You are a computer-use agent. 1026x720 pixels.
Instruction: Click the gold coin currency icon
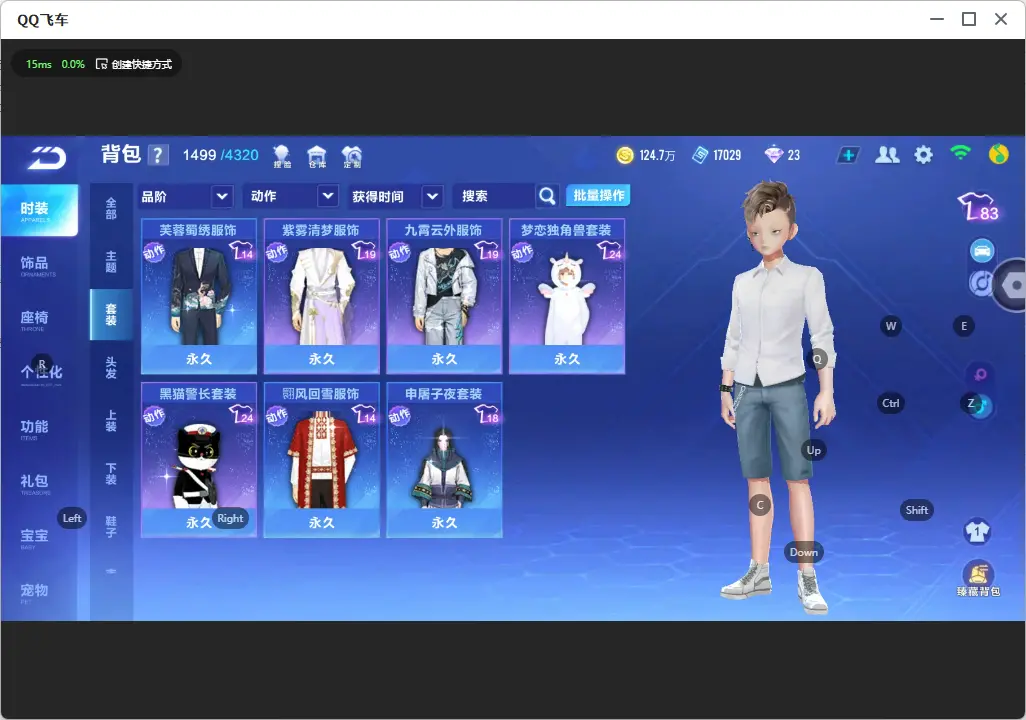click(625, 155)
